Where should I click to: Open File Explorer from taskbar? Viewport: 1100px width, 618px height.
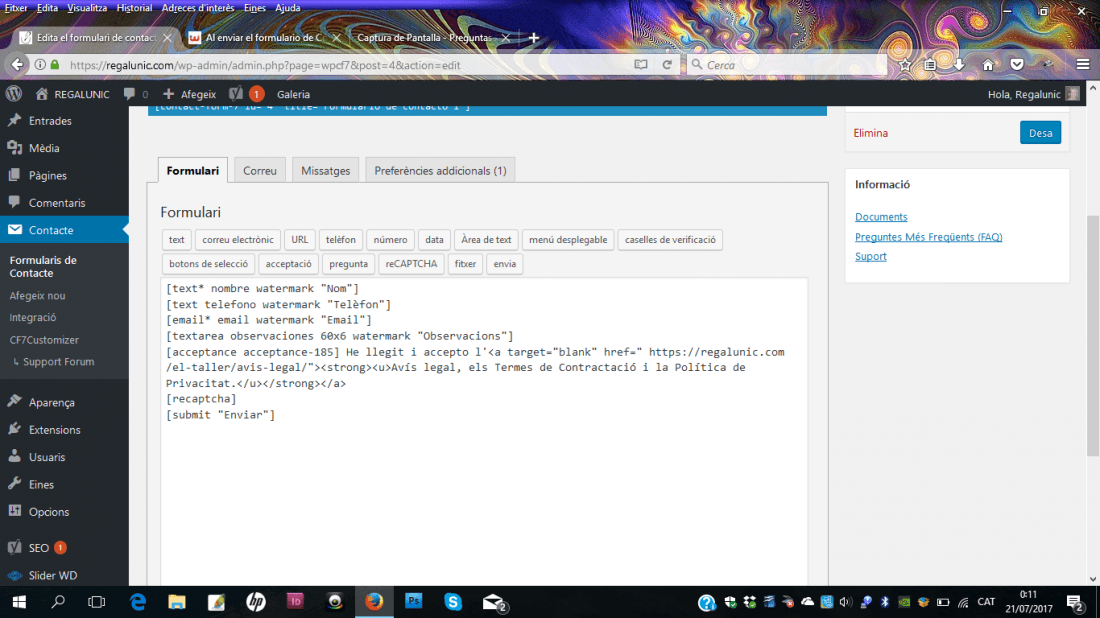[177, 602]
